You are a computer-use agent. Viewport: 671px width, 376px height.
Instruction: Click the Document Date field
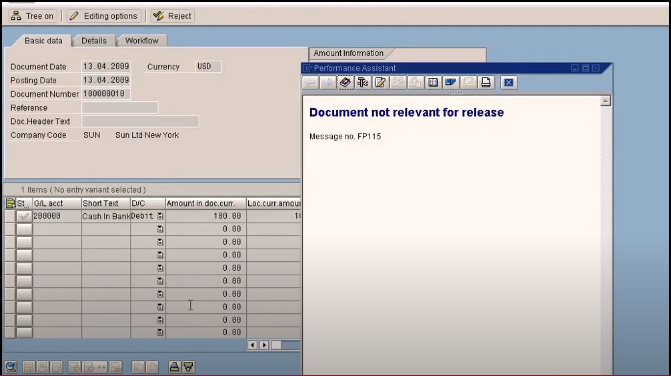tap(106, 66)
